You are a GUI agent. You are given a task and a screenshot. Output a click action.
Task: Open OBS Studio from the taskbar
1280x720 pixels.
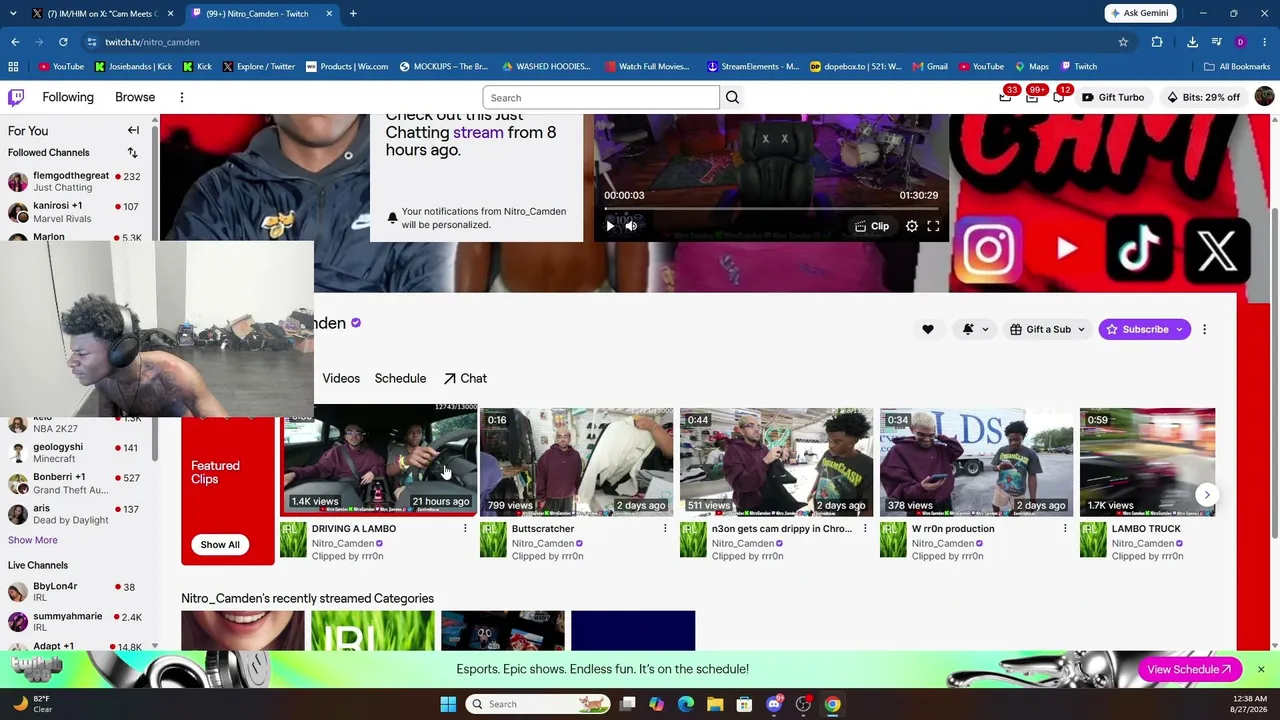(x=803, y=704)
